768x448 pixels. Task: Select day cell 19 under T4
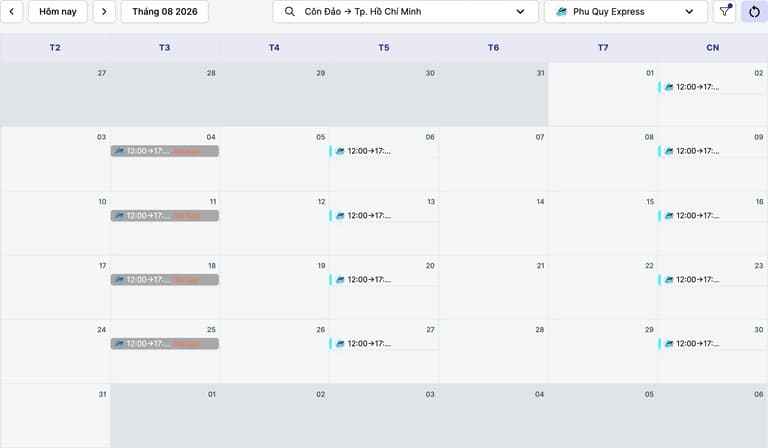274,287
